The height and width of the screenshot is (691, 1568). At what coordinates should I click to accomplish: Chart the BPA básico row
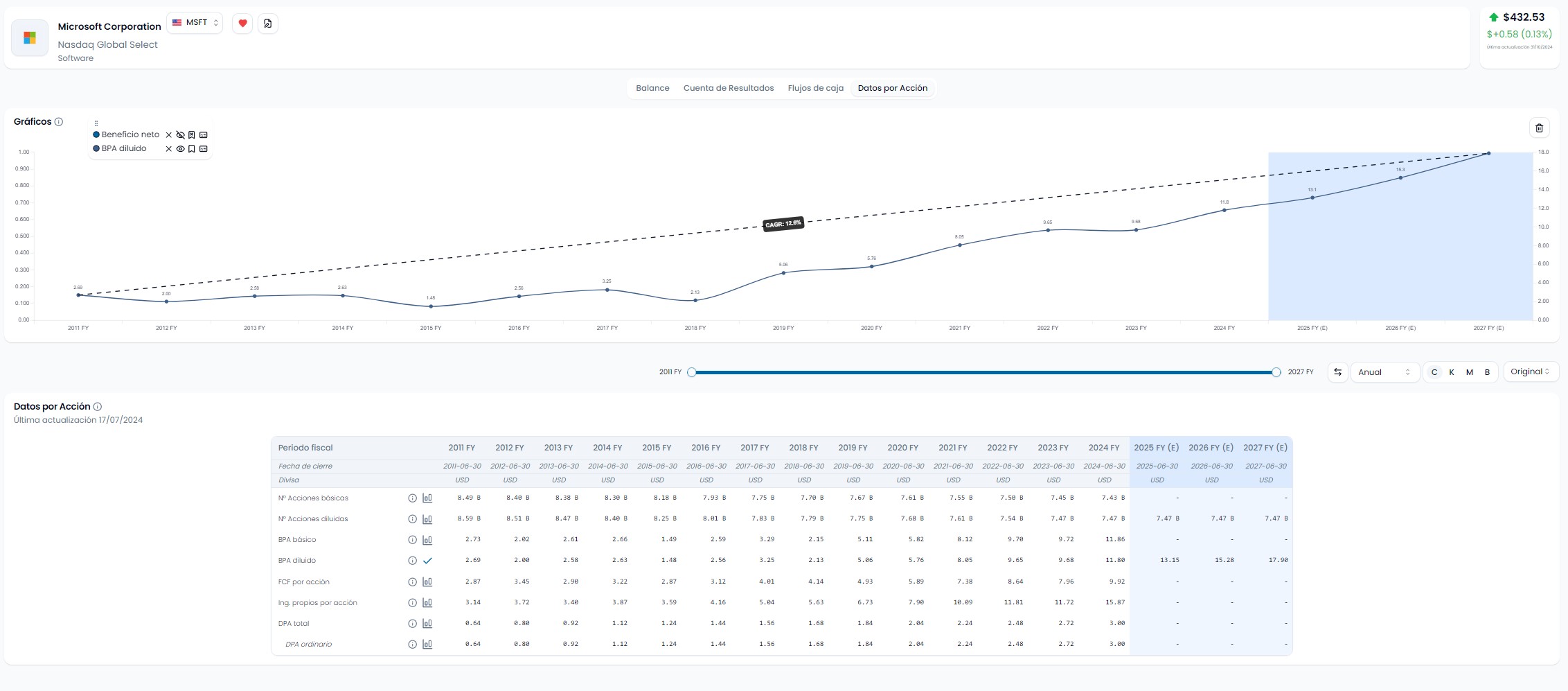pyautogui.click(x=427, y=540)
